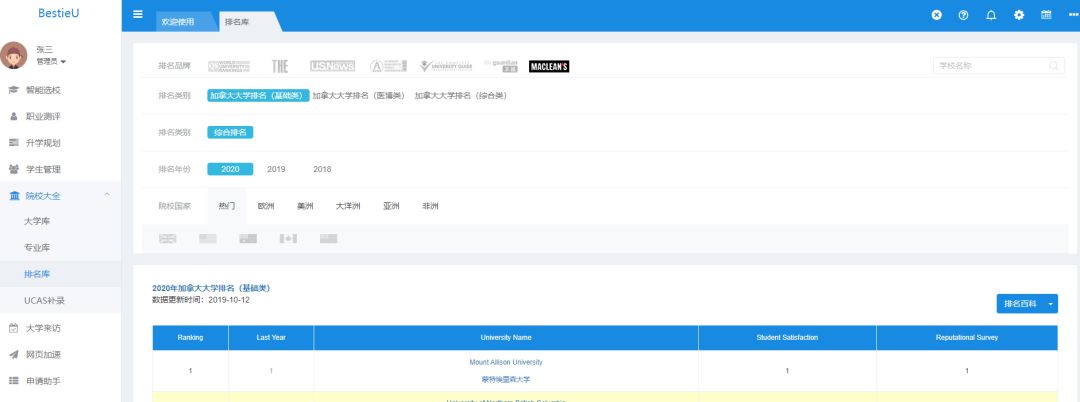
Task: Select the US News ranking brand logo
Action: (x=332, y=66)
